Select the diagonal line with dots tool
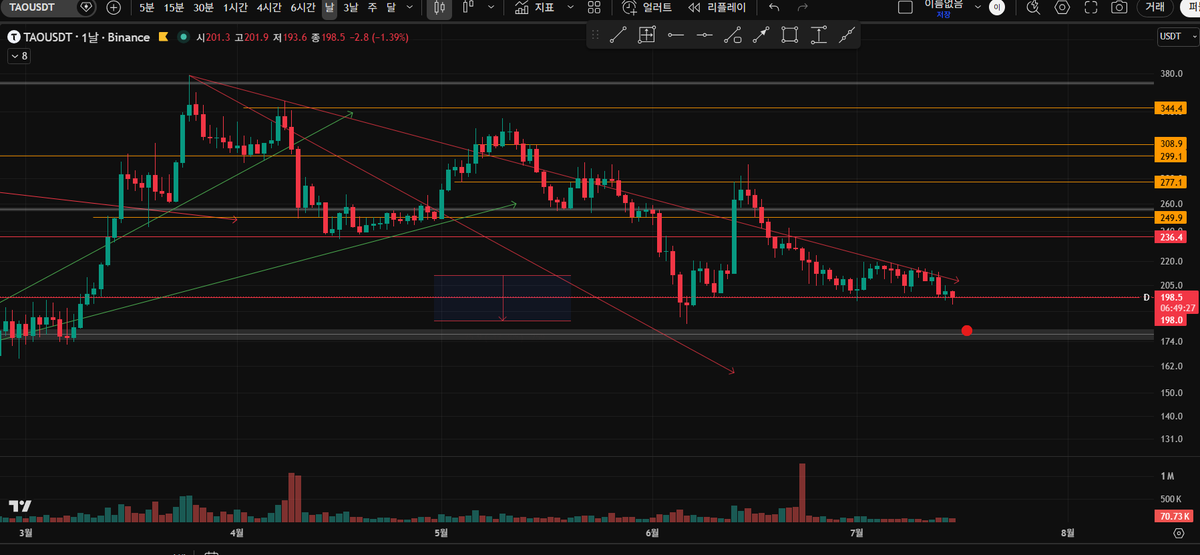The height and width of the screenshot is (555, 1200). (x=847, y=35)
